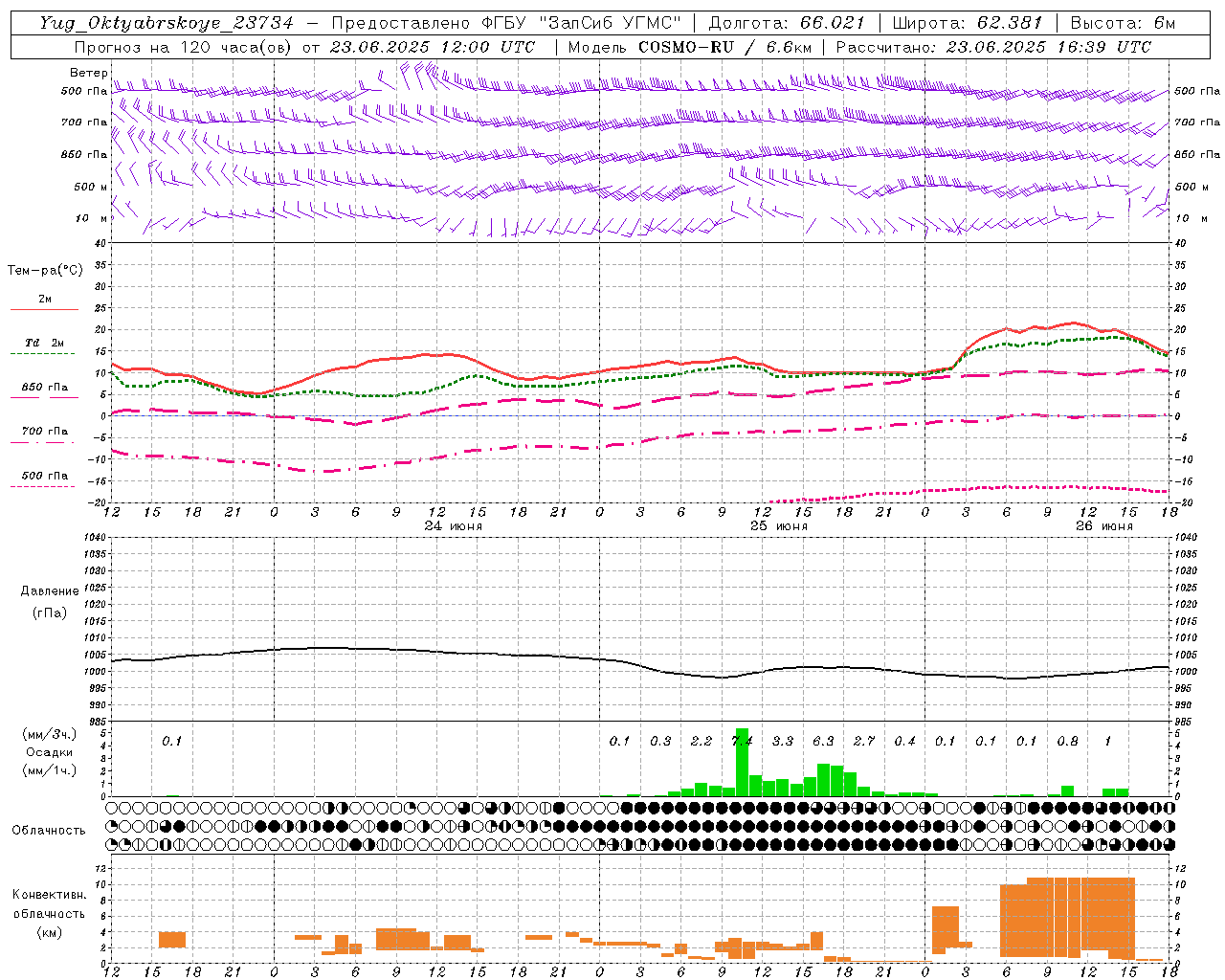1225x980 pixels.
Task: Click the tallest green precipitation bar
Action: 742,762
